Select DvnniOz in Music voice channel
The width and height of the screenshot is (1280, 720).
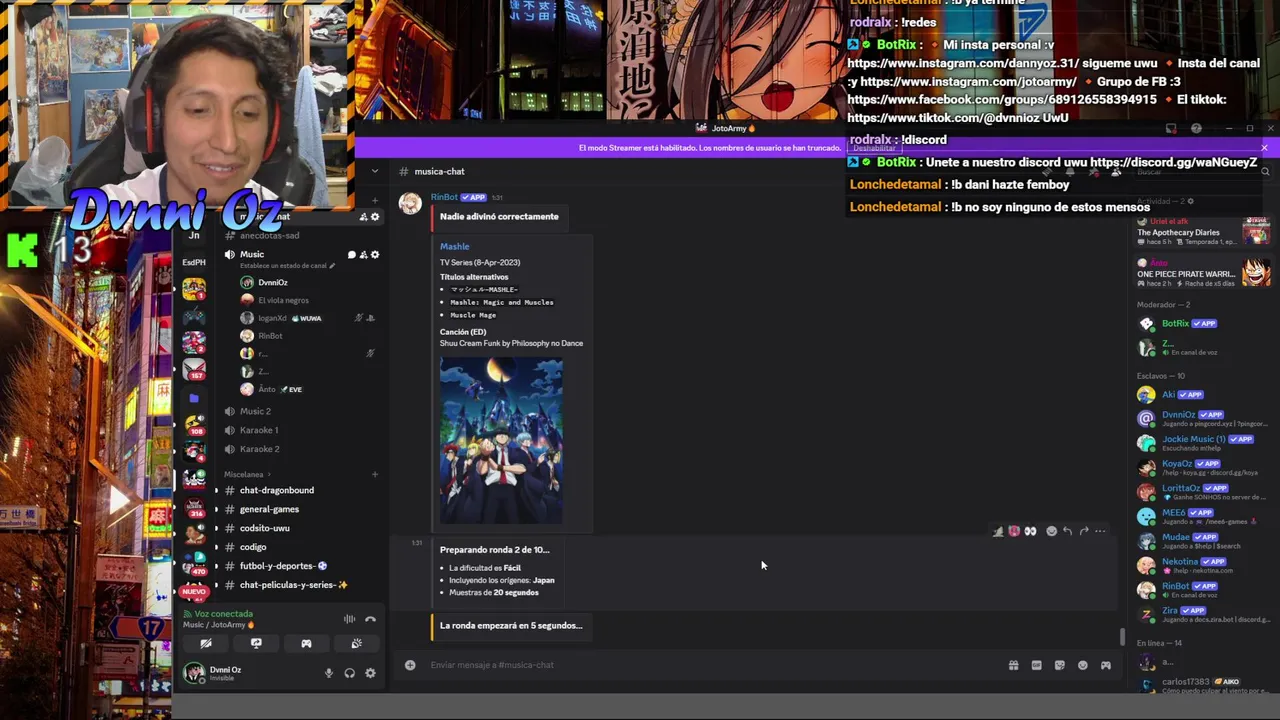coord(272,283)
